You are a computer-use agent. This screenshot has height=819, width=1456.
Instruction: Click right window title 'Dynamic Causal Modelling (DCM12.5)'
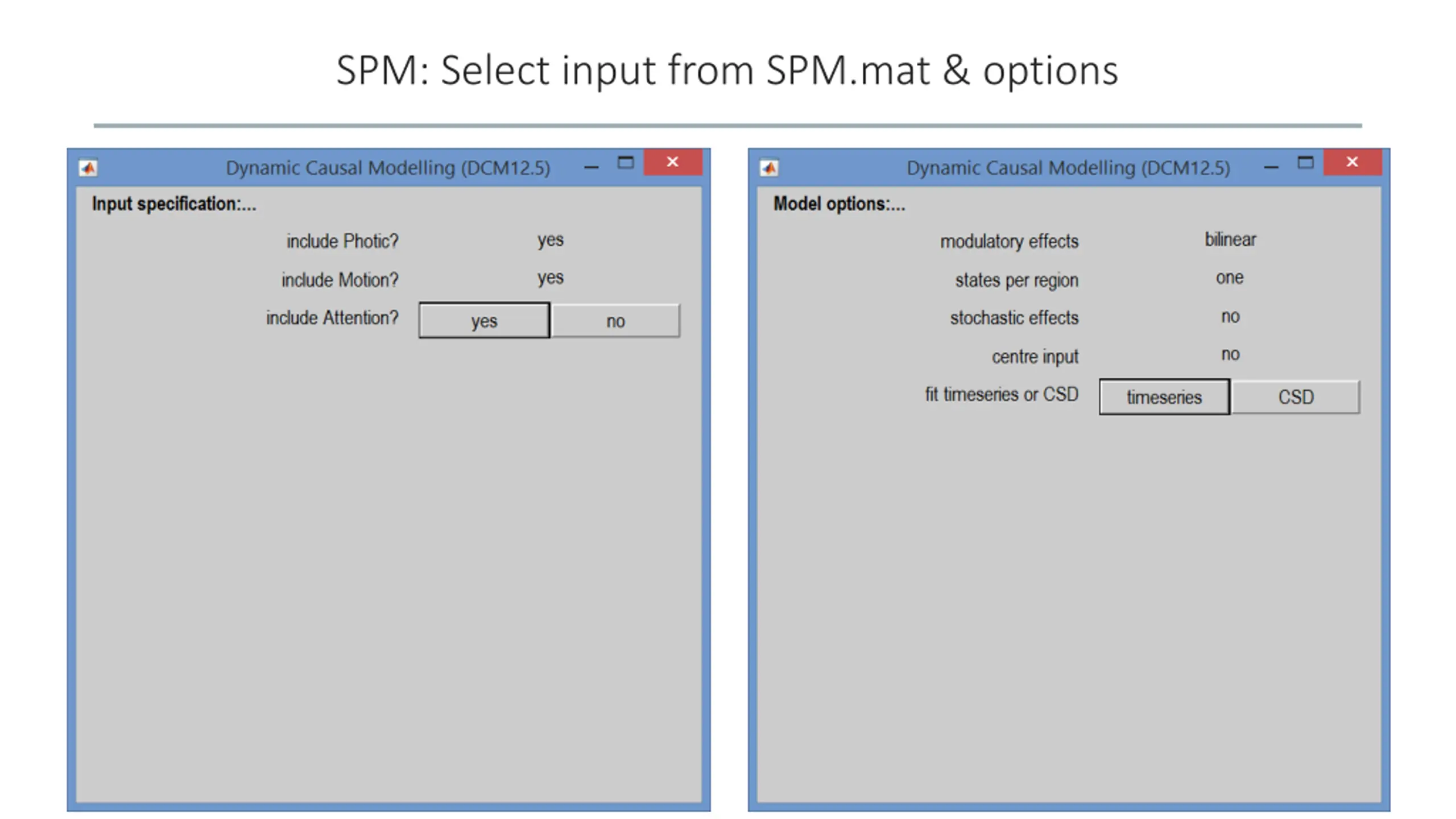coord(1068,168)
